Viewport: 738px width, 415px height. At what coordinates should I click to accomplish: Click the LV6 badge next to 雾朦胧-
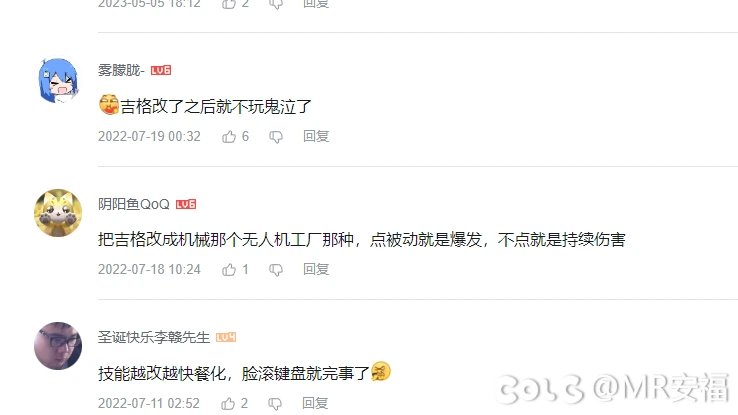(161, 70)
